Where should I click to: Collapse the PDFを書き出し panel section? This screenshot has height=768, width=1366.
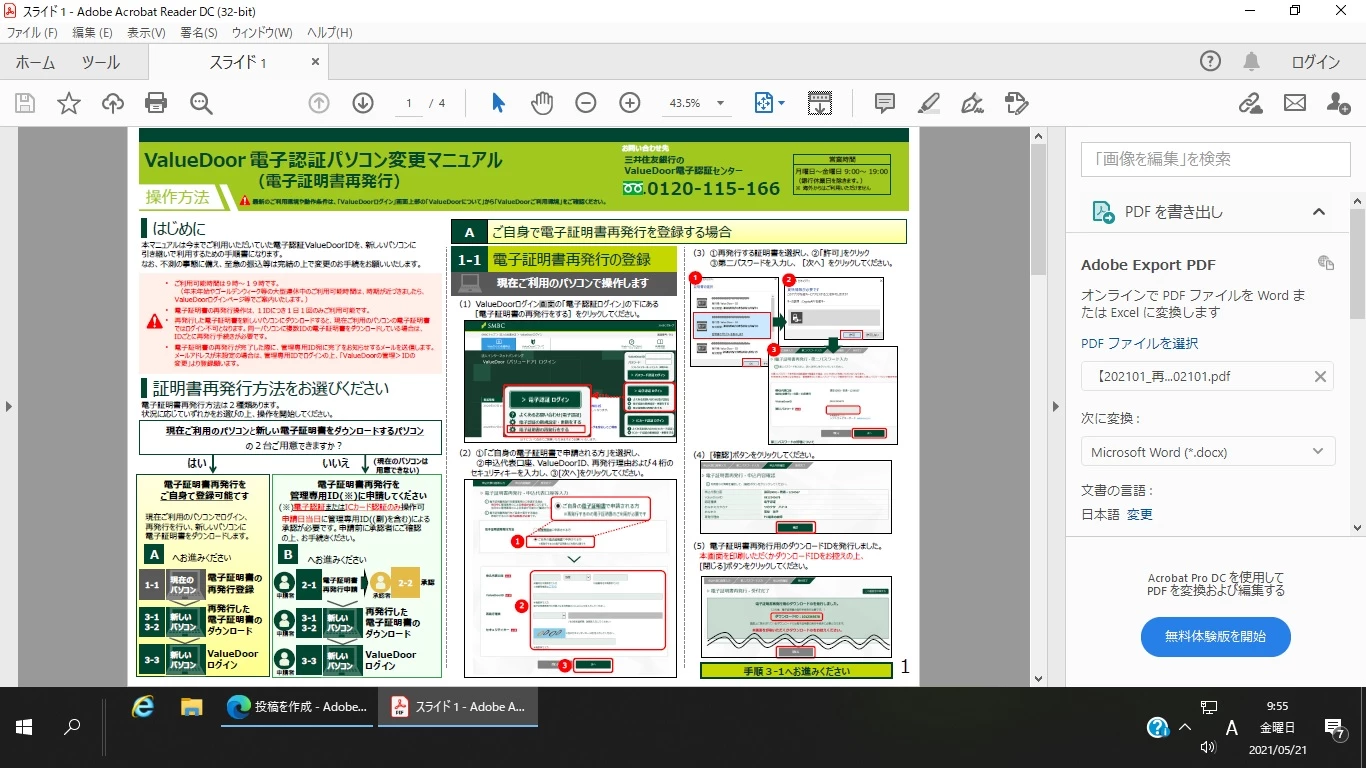coord(1319,211)
